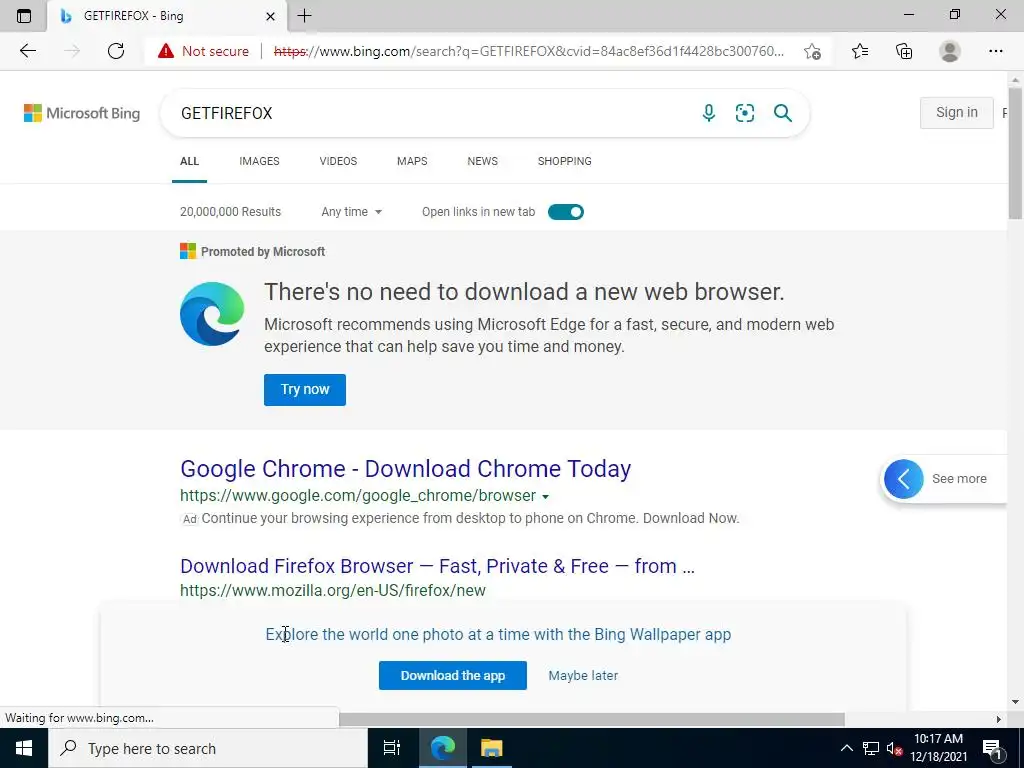Click the Microsoft Edge logo image
The image size is (1024, 768).
(x=212, y=313)
